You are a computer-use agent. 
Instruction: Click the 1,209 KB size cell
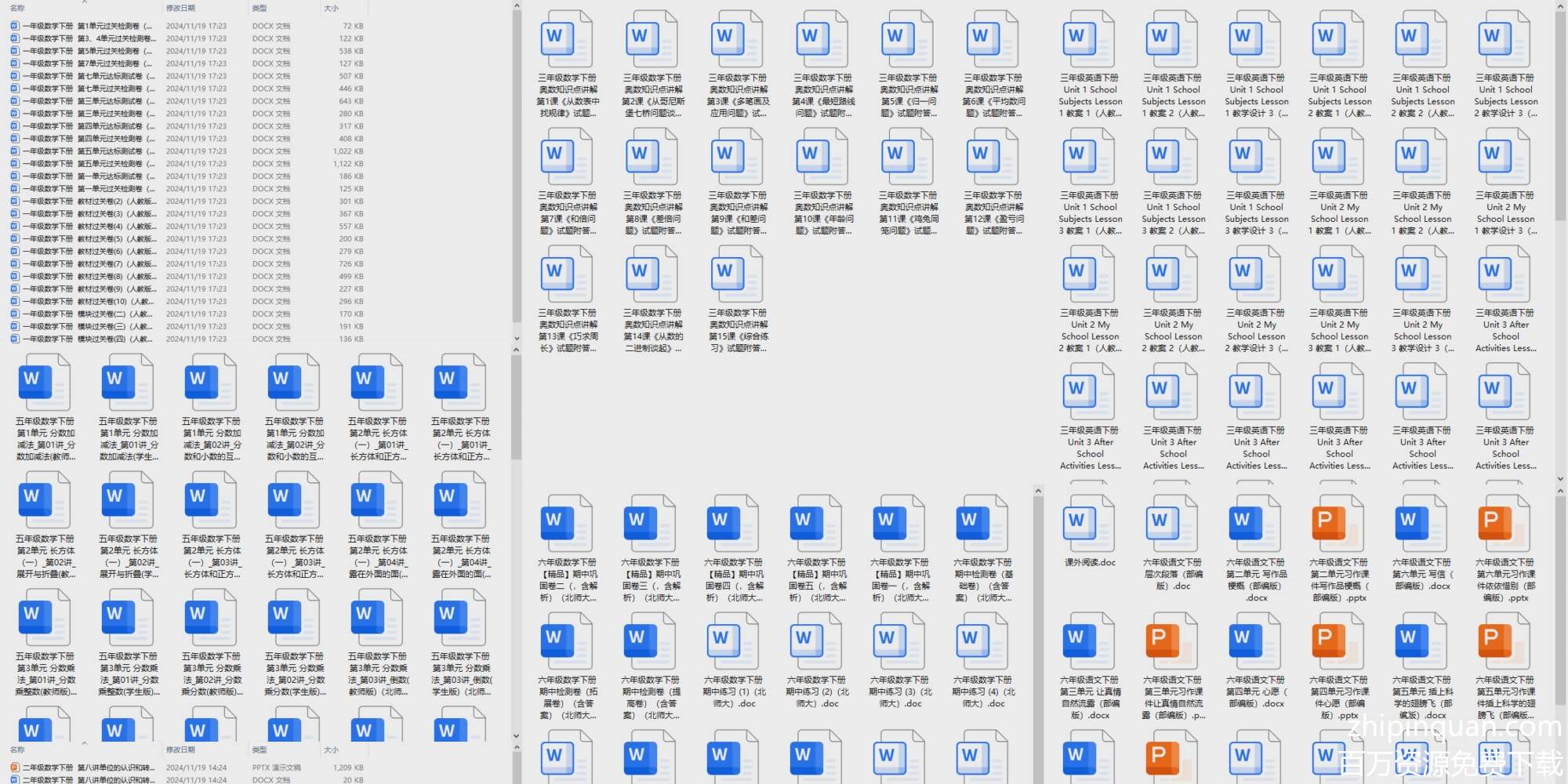point(348,768)
